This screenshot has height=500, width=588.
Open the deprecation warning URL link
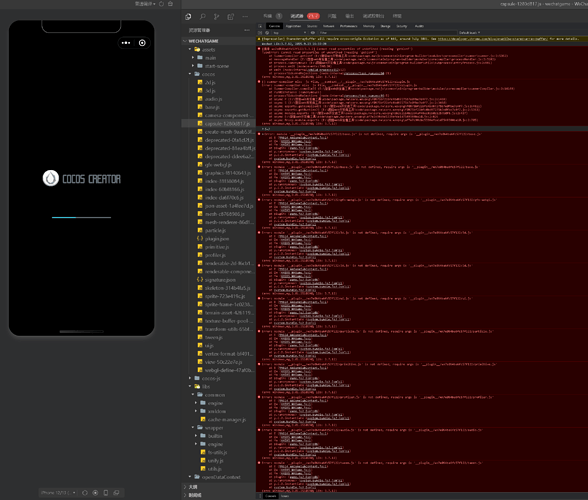pos(492,39)
